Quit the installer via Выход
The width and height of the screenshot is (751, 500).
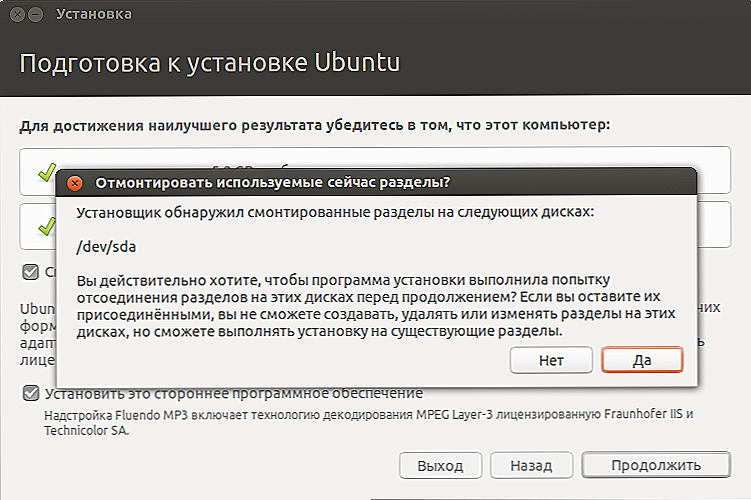click(440, 465)
